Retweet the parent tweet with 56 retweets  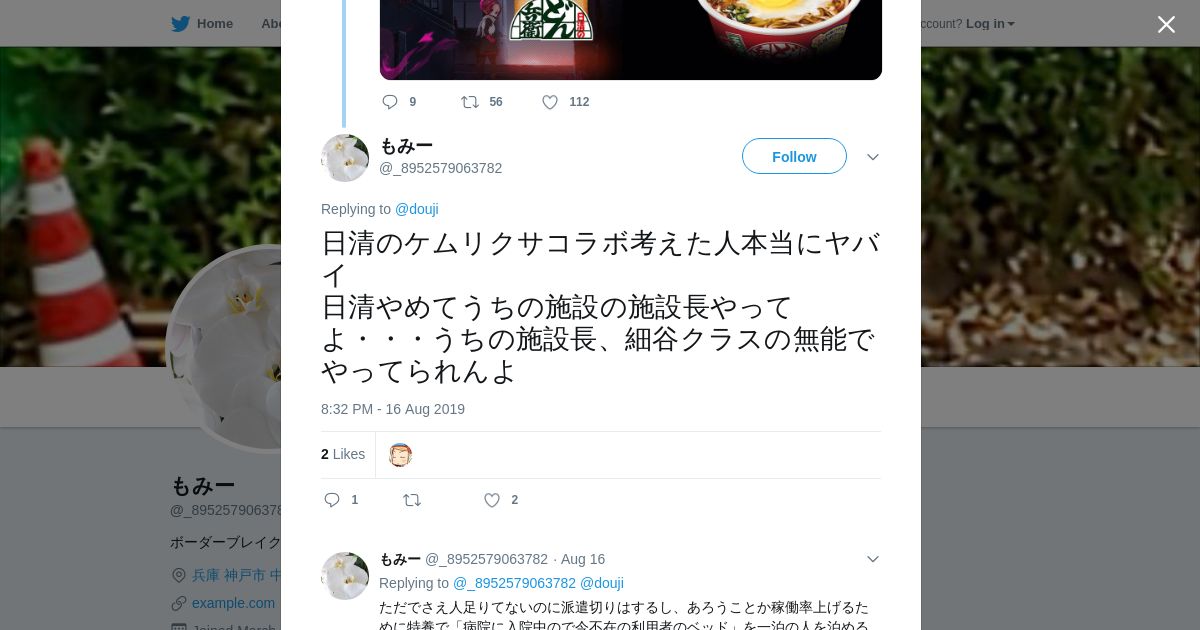pos(470,102)
